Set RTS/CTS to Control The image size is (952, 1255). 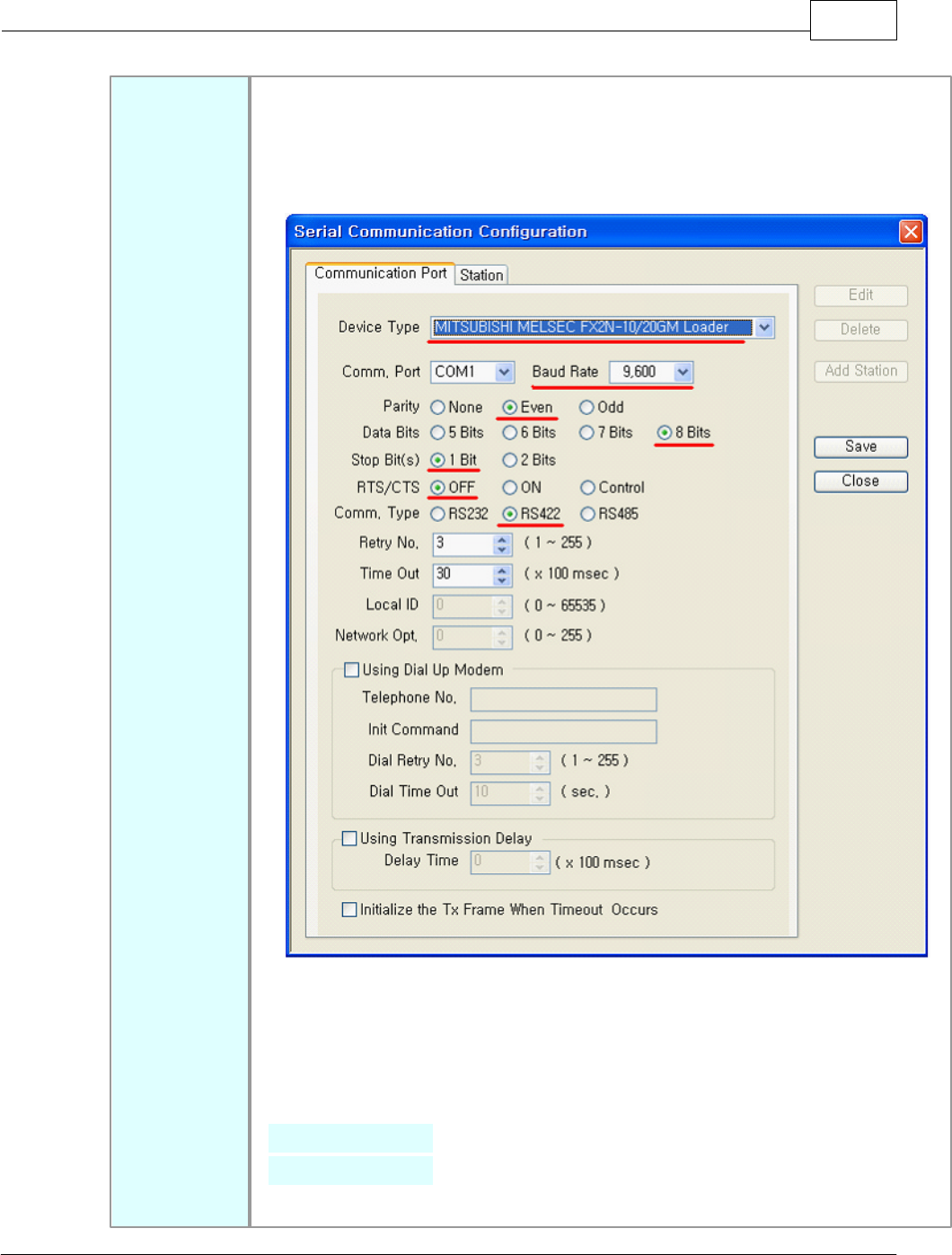tap(587, 488)
